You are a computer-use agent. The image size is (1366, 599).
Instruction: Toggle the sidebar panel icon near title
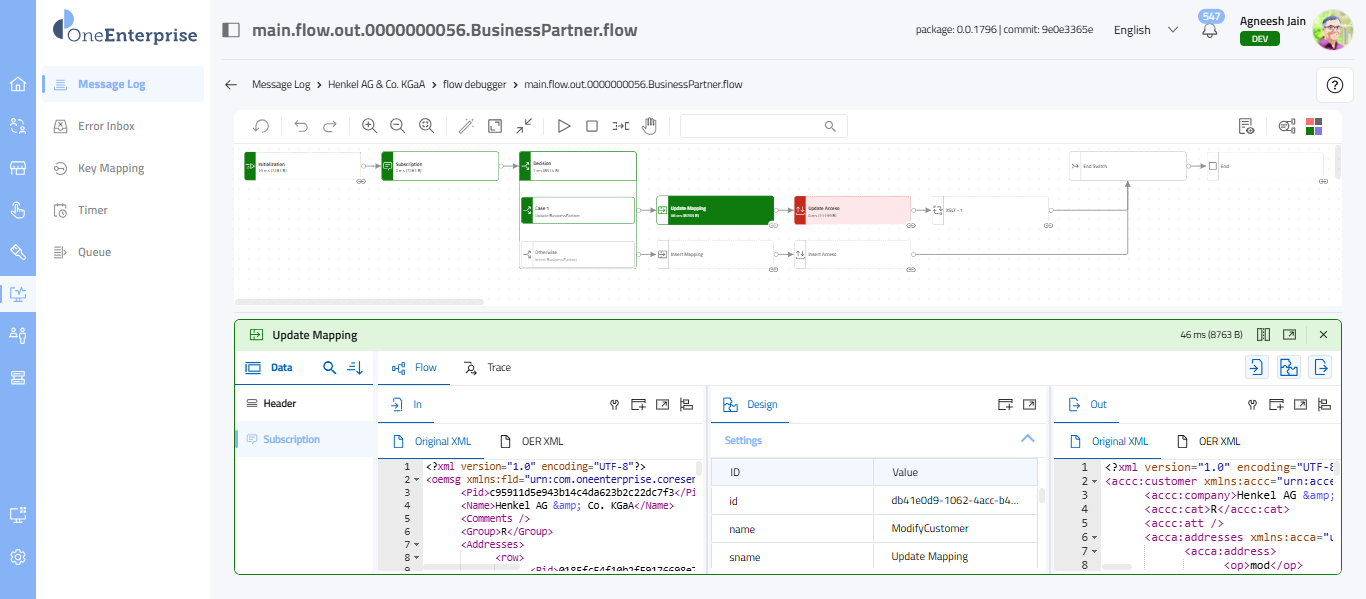[x=231, y=30]
